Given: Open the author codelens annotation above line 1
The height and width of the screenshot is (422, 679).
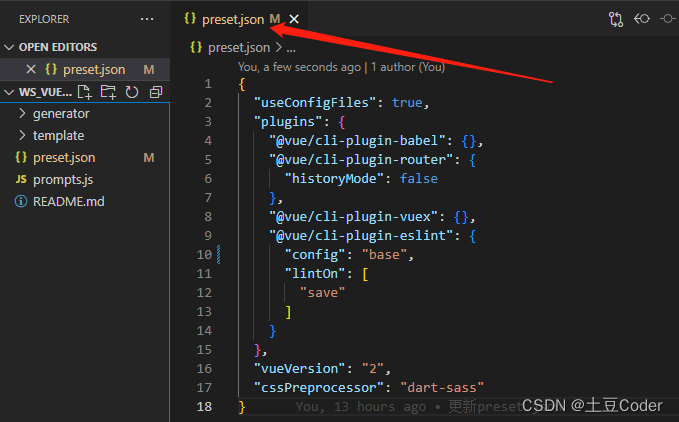Looking at the screenshot, I should pos(341,67).
